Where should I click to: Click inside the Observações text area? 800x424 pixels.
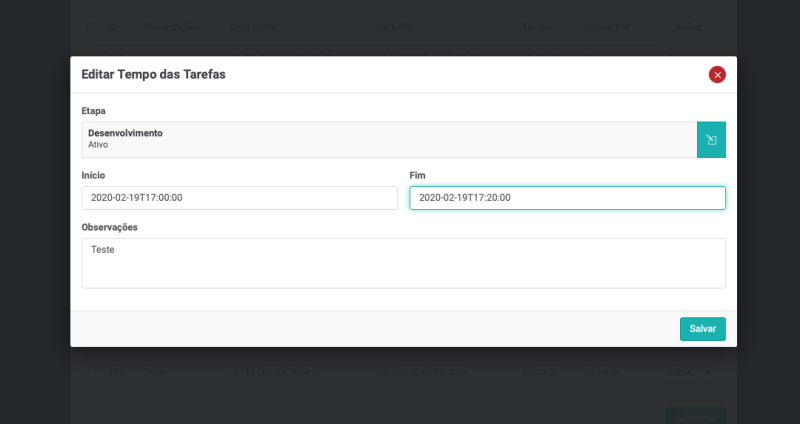[x=403, y=263]
